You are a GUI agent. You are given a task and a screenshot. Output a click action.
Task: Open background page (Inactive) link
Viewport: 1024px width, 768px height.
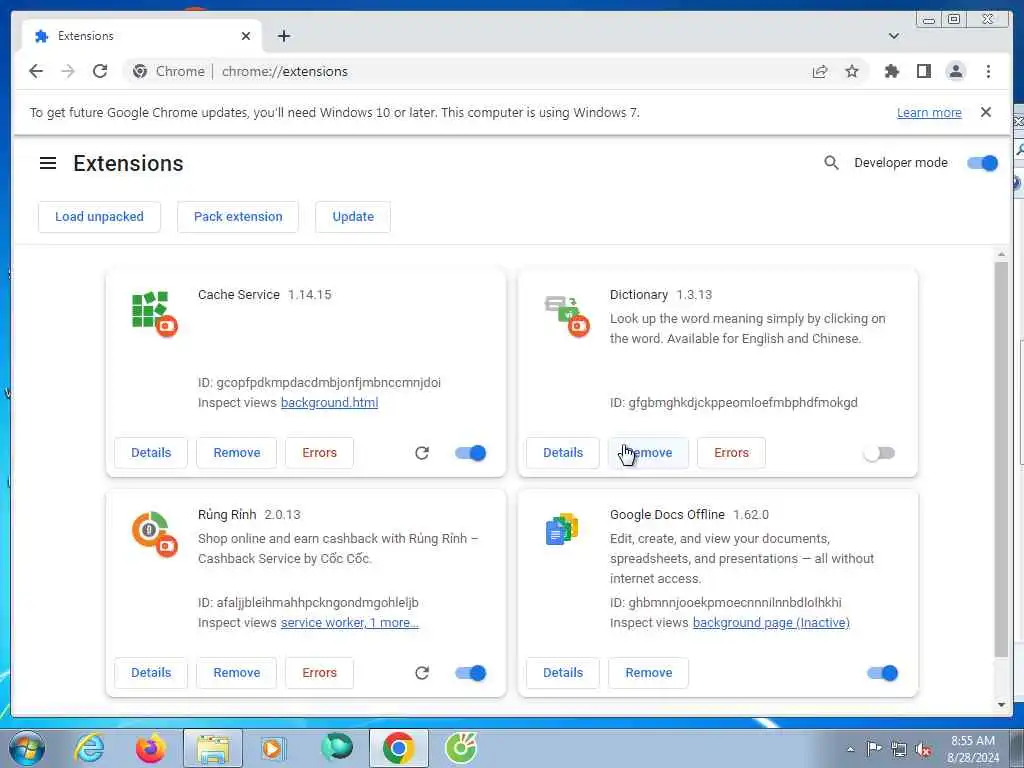point(771,622)
